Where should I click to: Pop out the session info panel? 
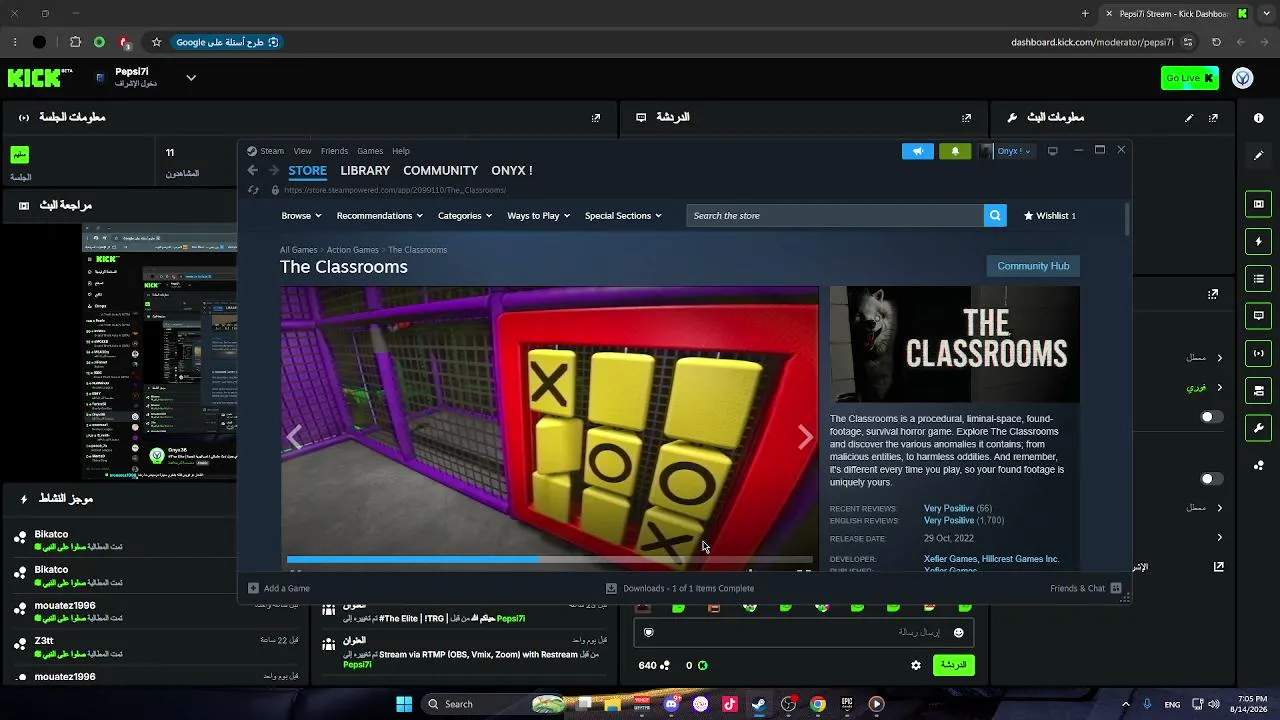click(x=596, y=118)
